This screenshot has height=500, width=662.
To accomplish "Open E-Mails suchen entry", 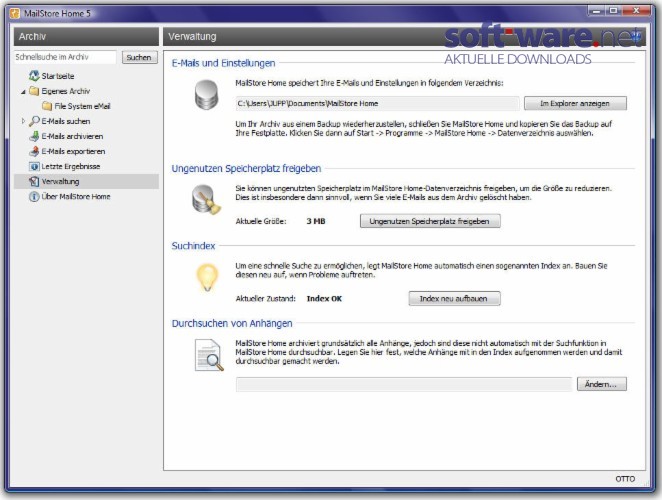I will click(x=66, y=121).
